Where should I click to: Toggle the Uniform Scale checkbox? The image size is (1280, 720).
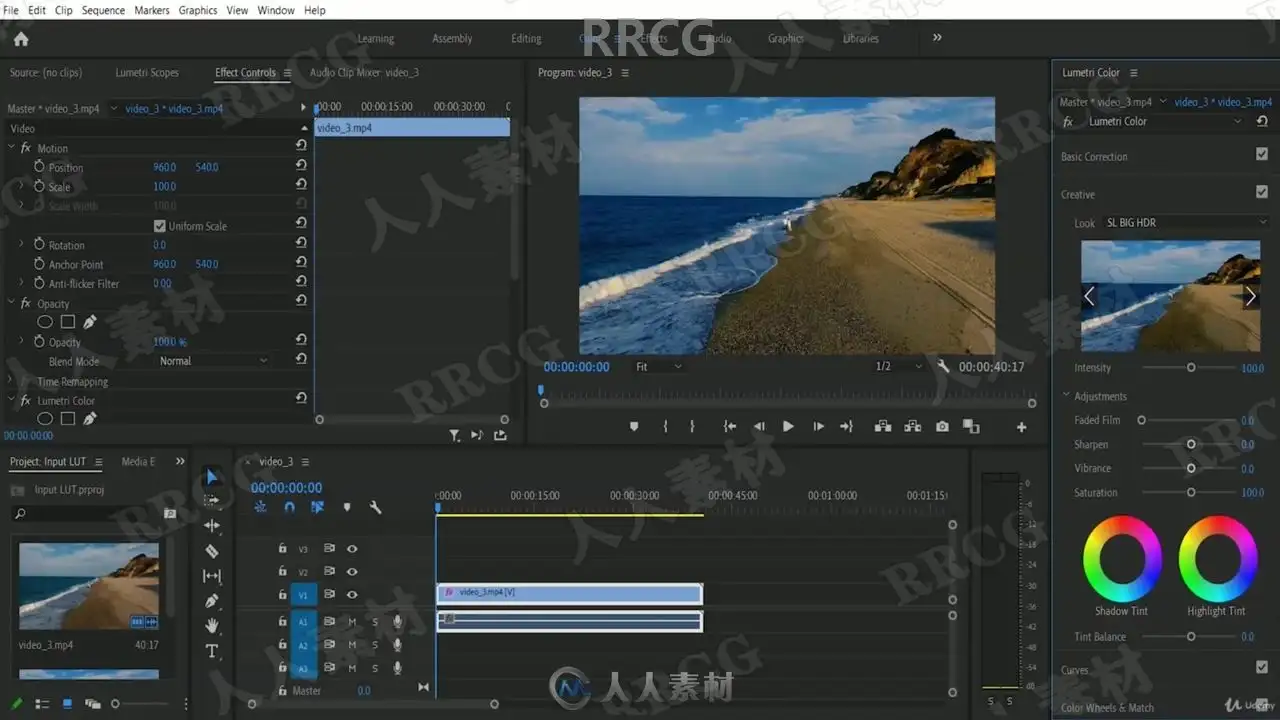[x=160, y=226]
